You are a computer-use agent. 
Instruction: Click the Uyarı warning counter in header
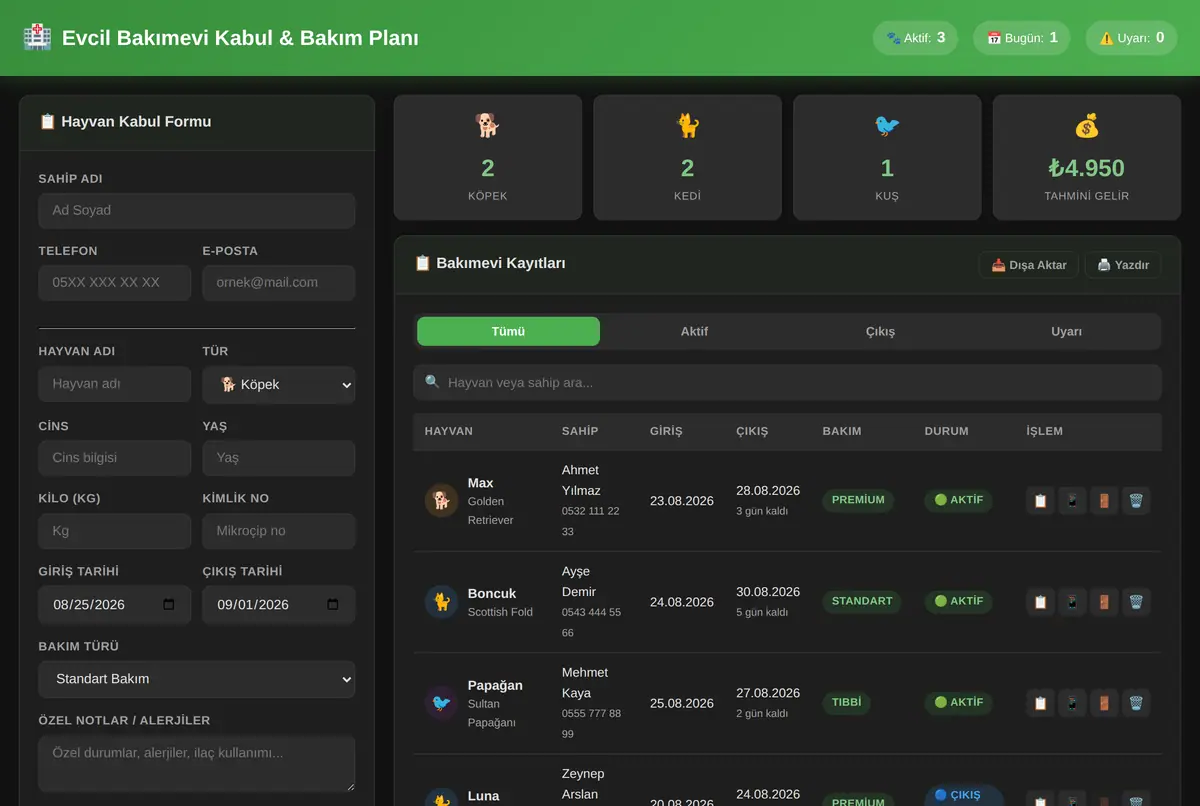pos(1131,38)
